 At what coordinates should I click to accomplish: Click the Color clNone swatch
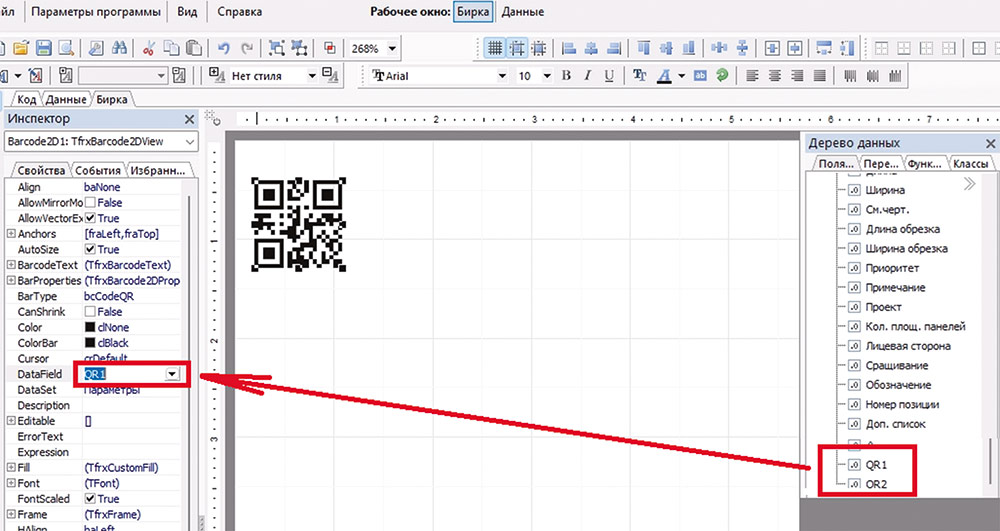(x=90, y=328)
